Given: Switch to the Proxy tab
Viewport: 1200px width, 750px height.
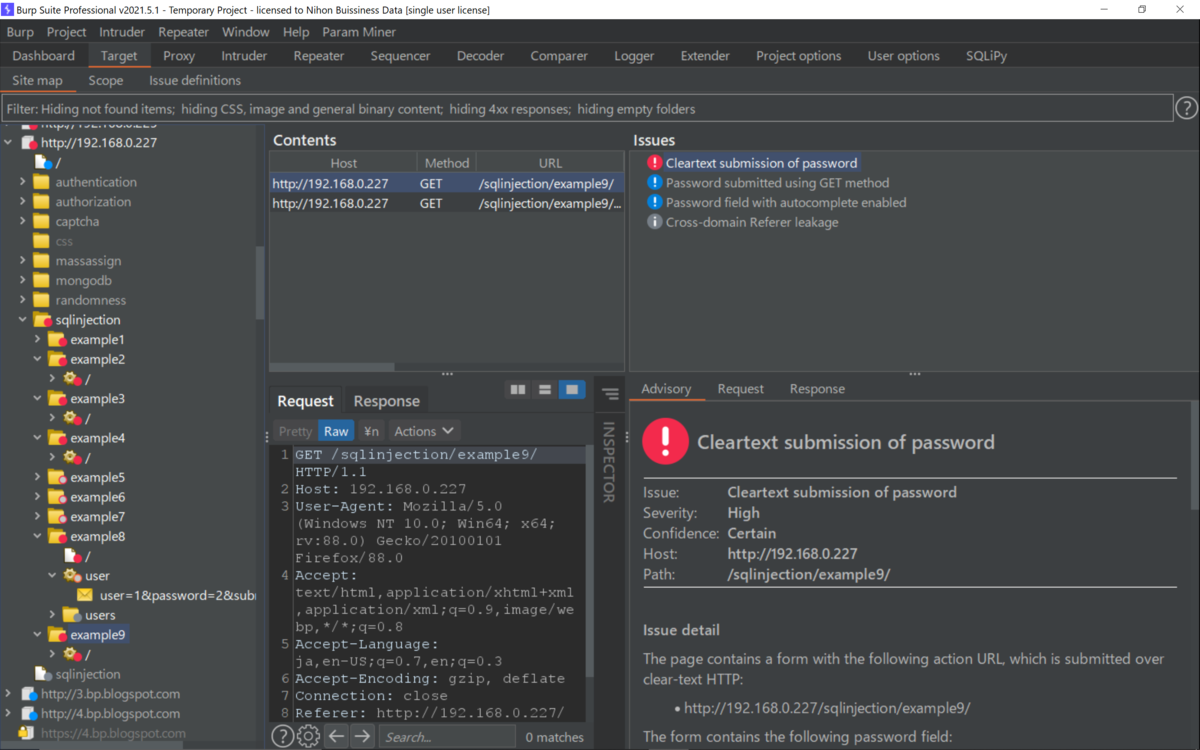Looking at the screenshot, I should point(179,56).
